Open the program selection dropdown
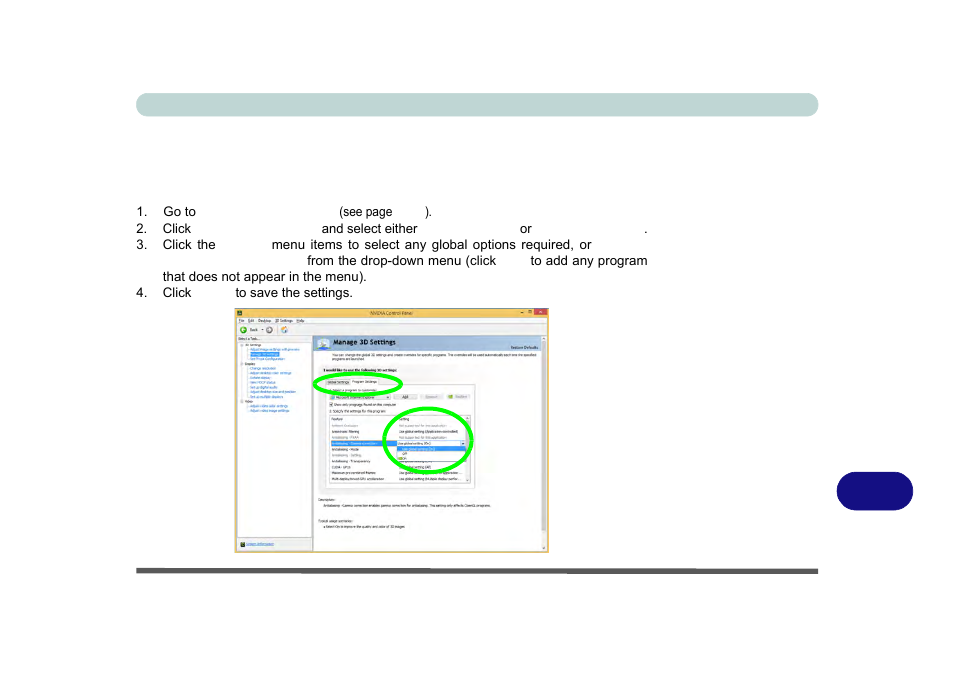Image resolution: width=954 pixels, height=673 pixels. [360, 397]
